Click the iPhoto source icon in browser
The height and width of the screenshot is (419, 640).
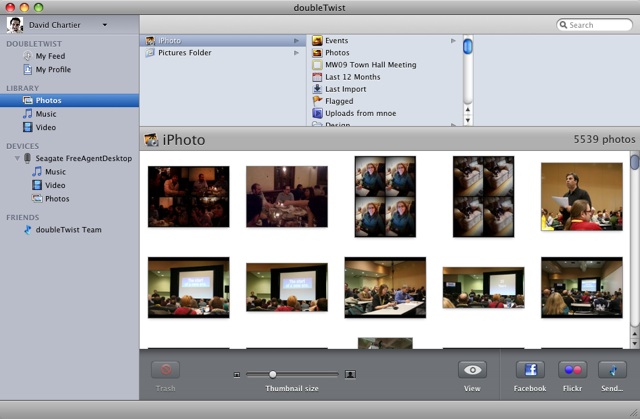pos(150,40)
